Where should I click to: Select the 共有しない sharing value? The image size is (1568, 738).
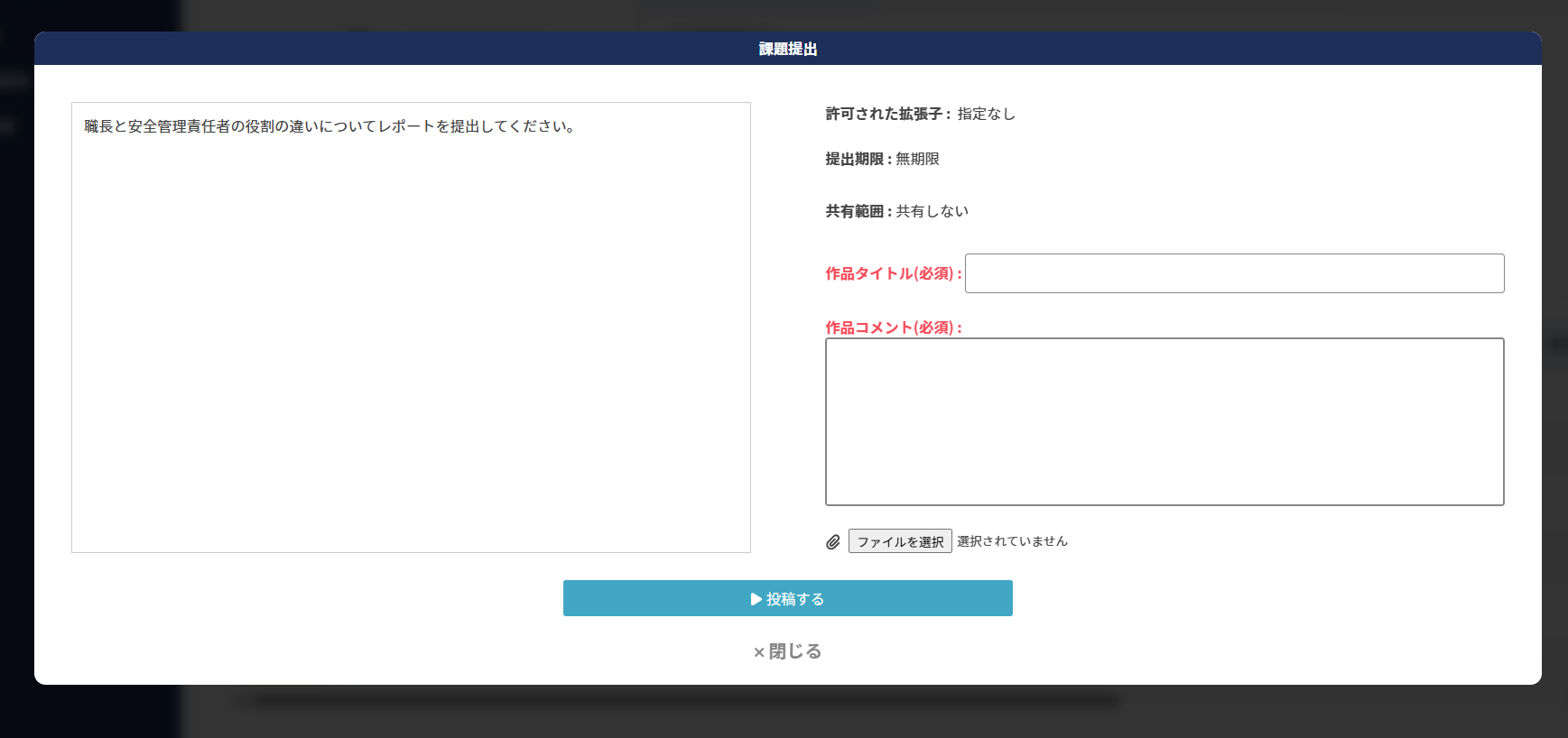(x=932, y=211)
